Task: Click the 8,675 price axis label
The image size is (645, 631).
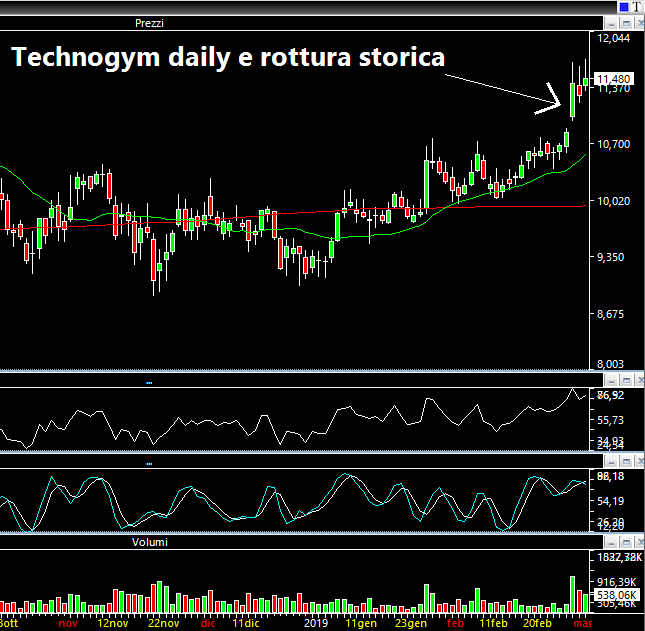Action: [x=610, y=314]
